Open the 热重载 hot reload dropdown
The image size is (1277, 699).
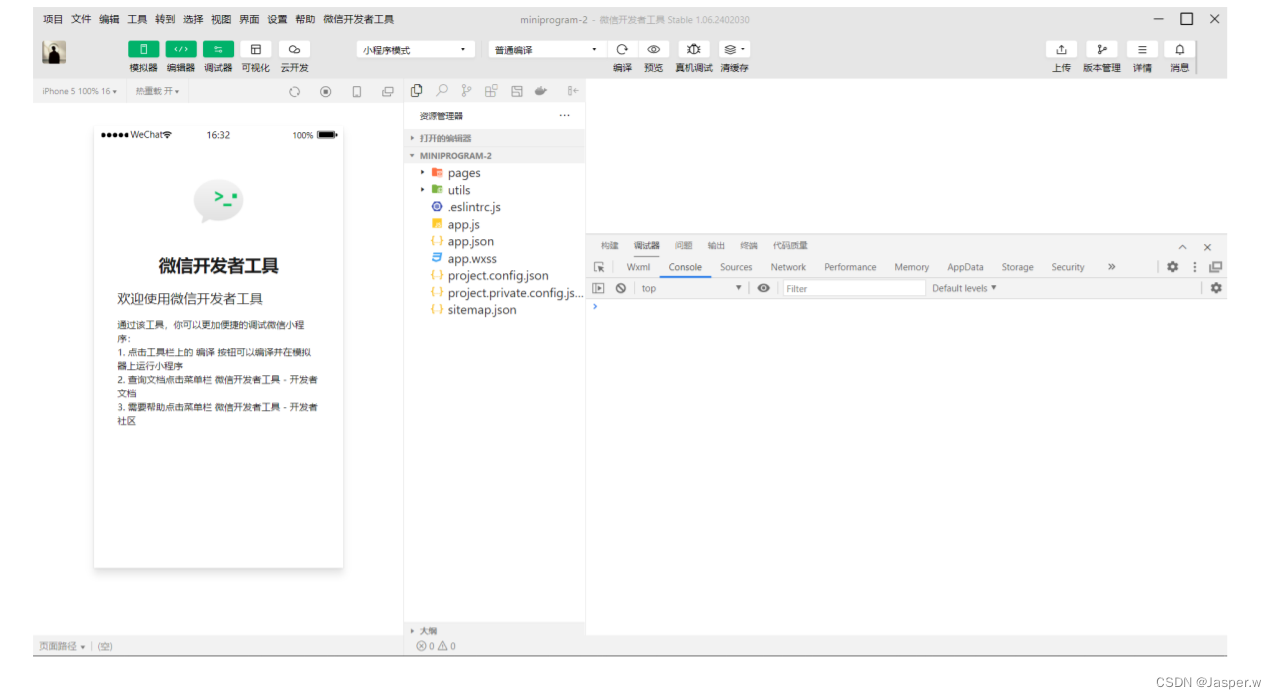(x=158, y=91)
